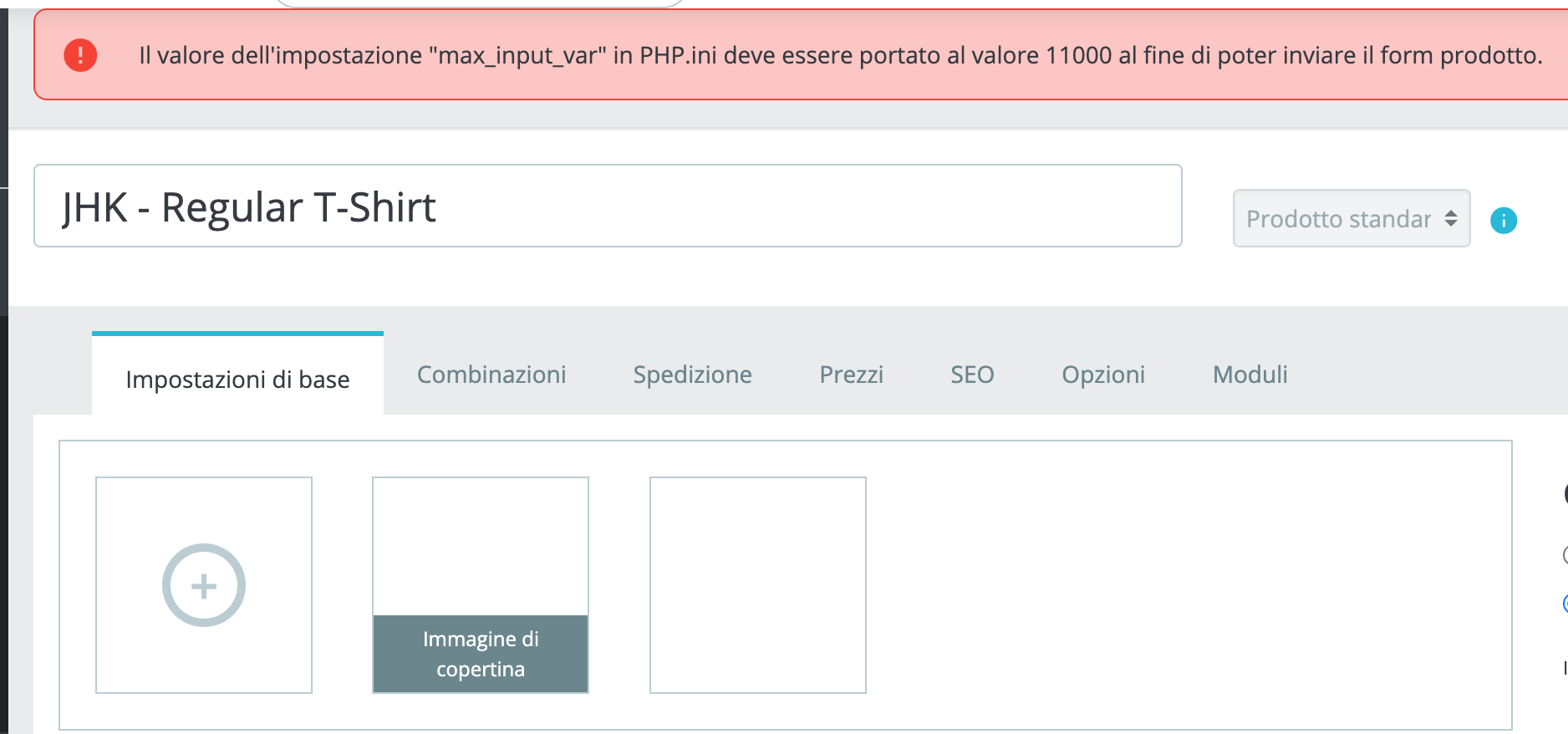Click the plus icon to add an image

(x=204, y=585)
